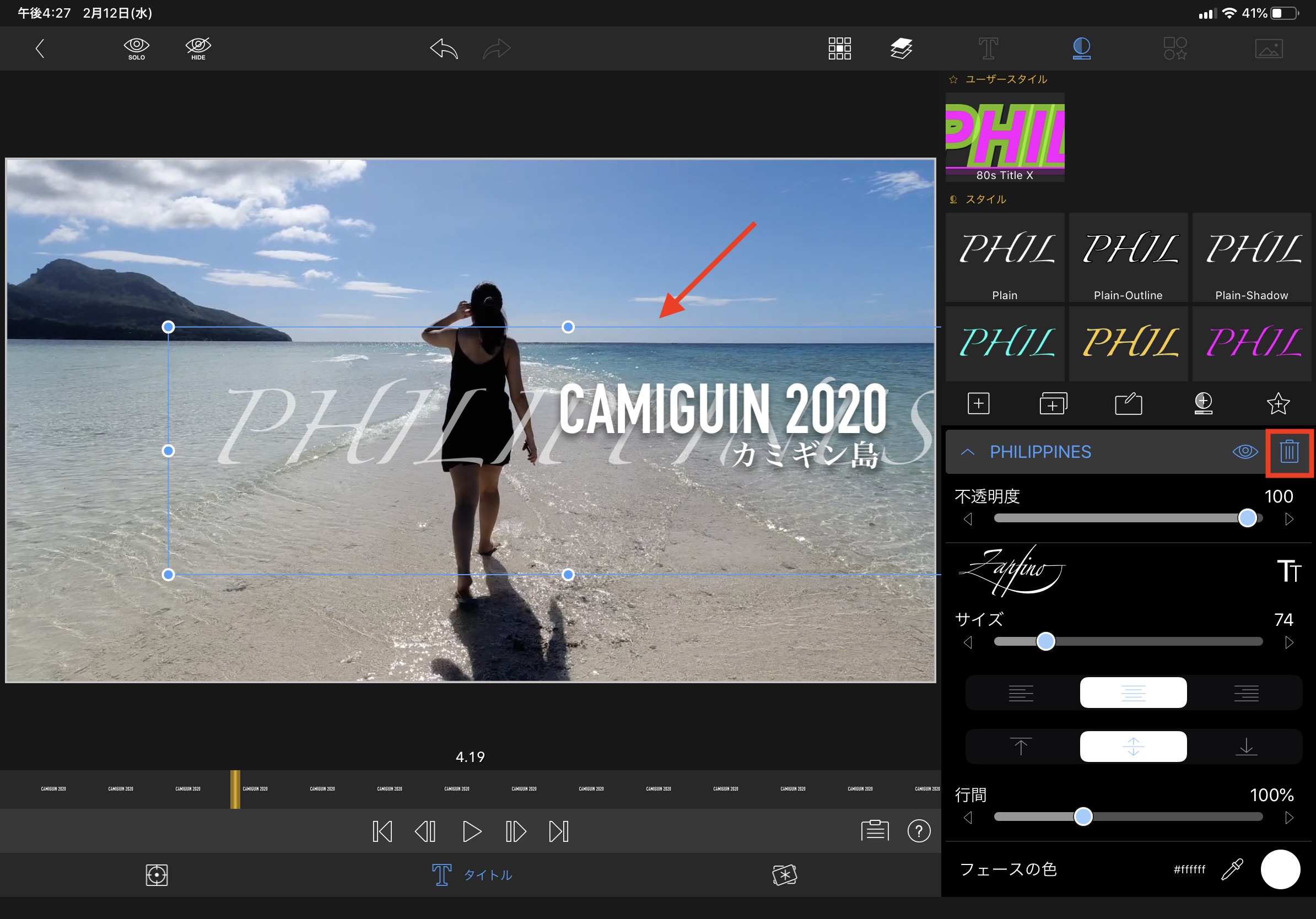Collapse the PHILIPPINES layer section
The height and width of the screenshot is (919, 1316).
click(968, 452)
